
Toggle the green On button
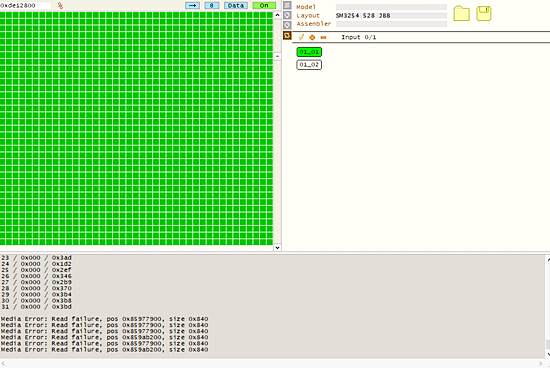[264, 5]
